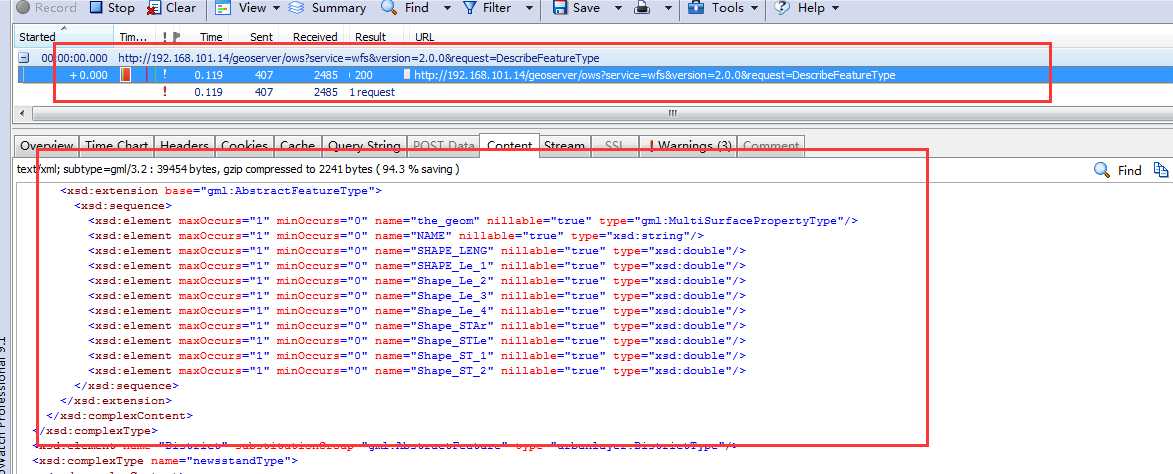Sort by the Sent column header
Screen dimensions: 1173x474
(261, 37)
